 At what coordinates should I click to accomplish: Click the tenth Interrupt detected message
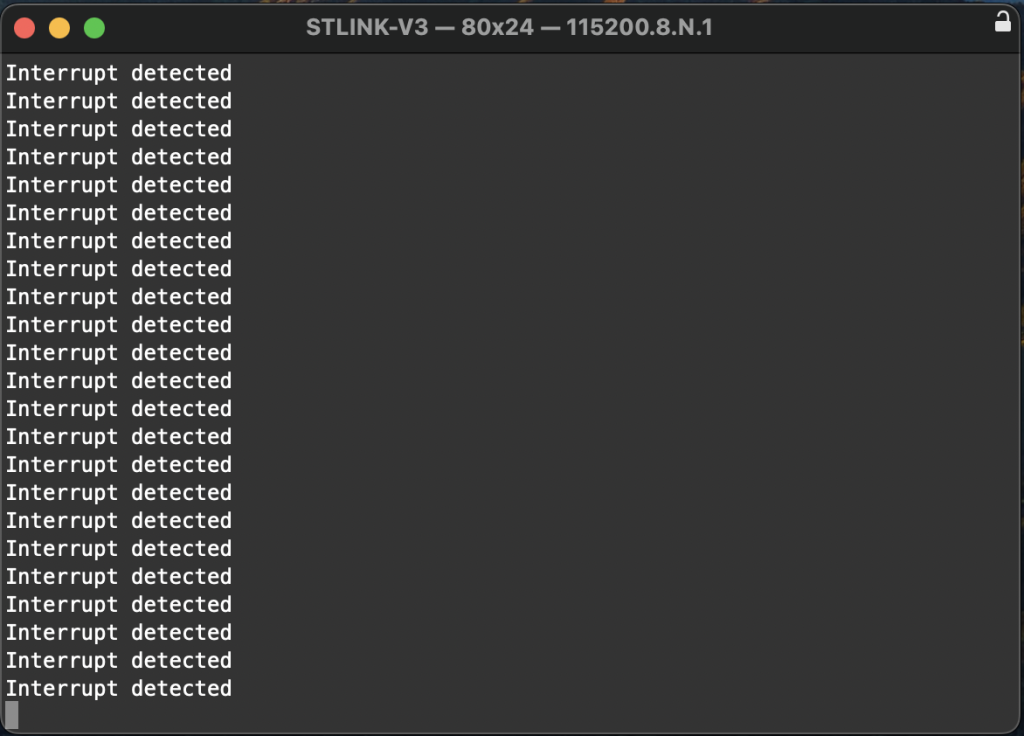pyautogui.click(x=118, y=324)
